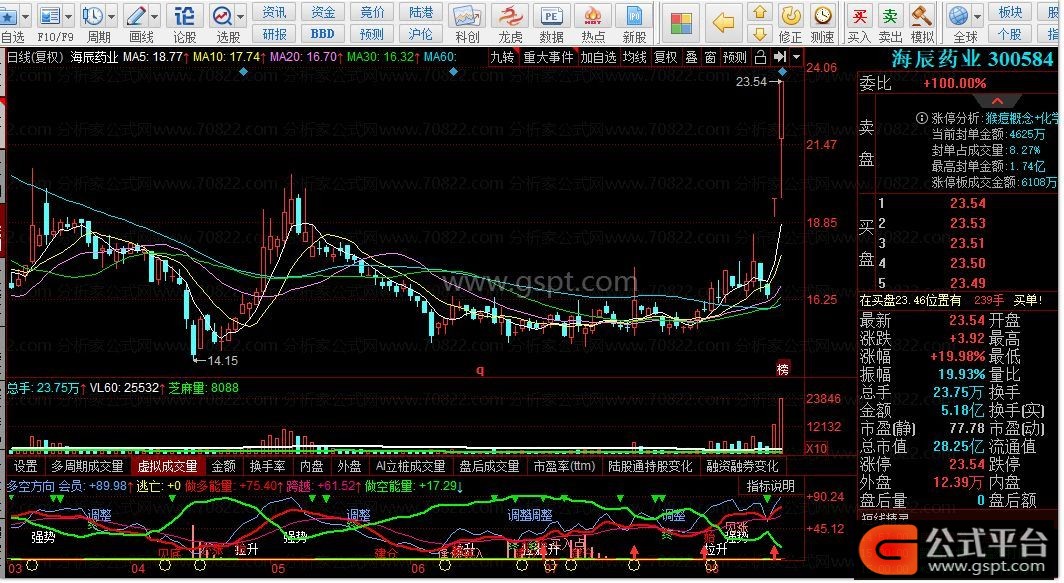Viewport: 1064px width, 583px height.
Task: Click the 测速 speed test clock icon
Action: click(822, 16)
